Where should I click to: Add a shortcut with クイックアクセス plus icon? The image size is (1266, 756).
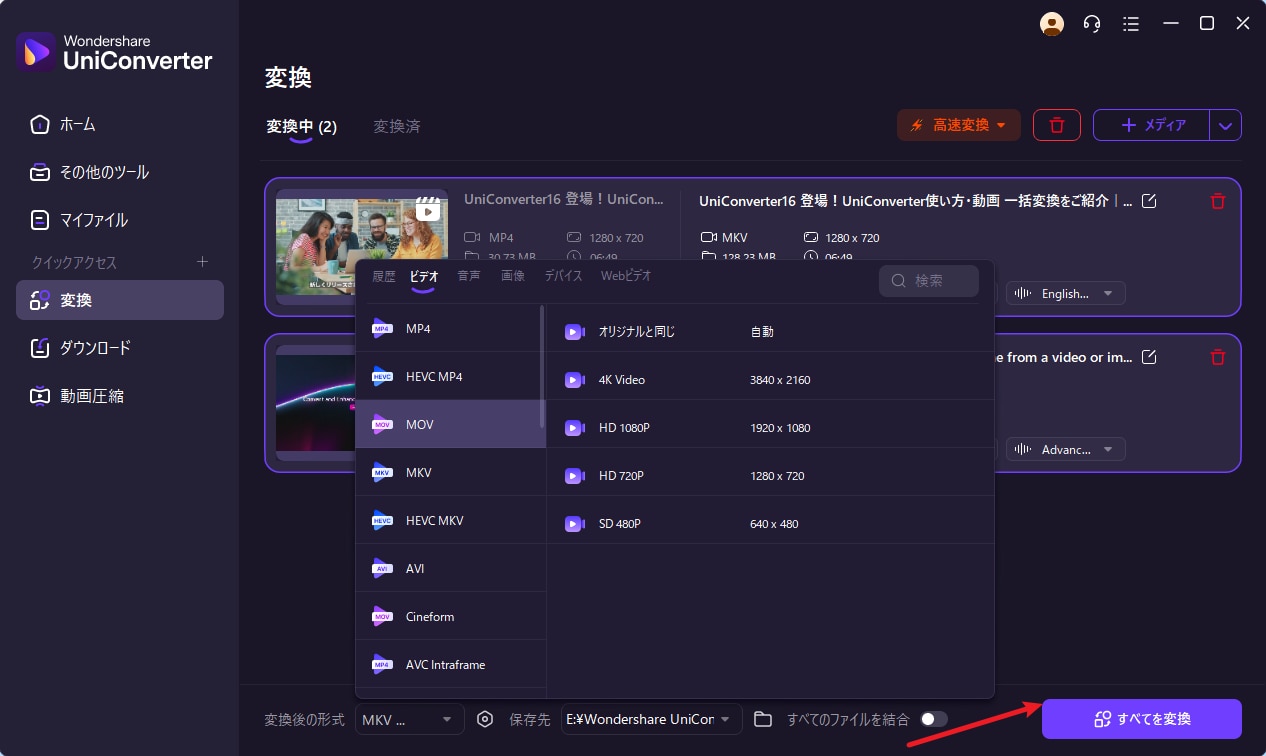coord(202,262)
